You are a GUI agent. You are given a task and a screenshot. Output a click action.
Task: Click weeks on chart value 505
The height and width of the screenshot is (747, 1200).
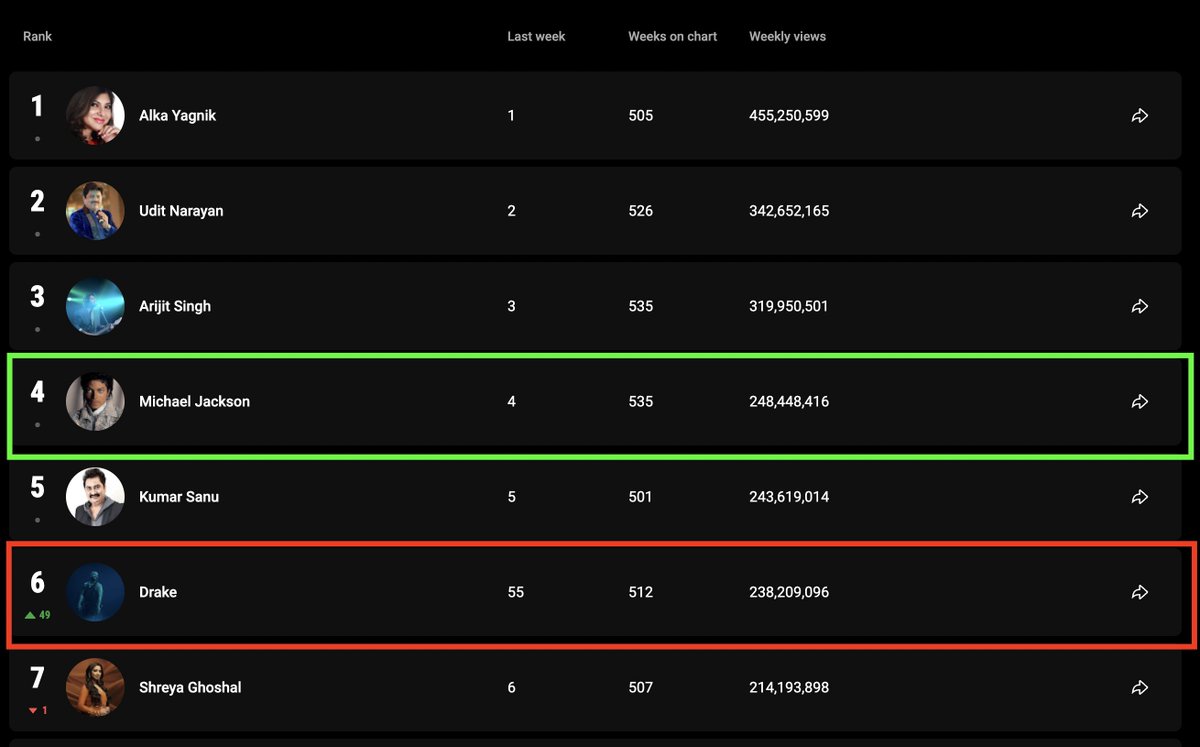(641, 116)
